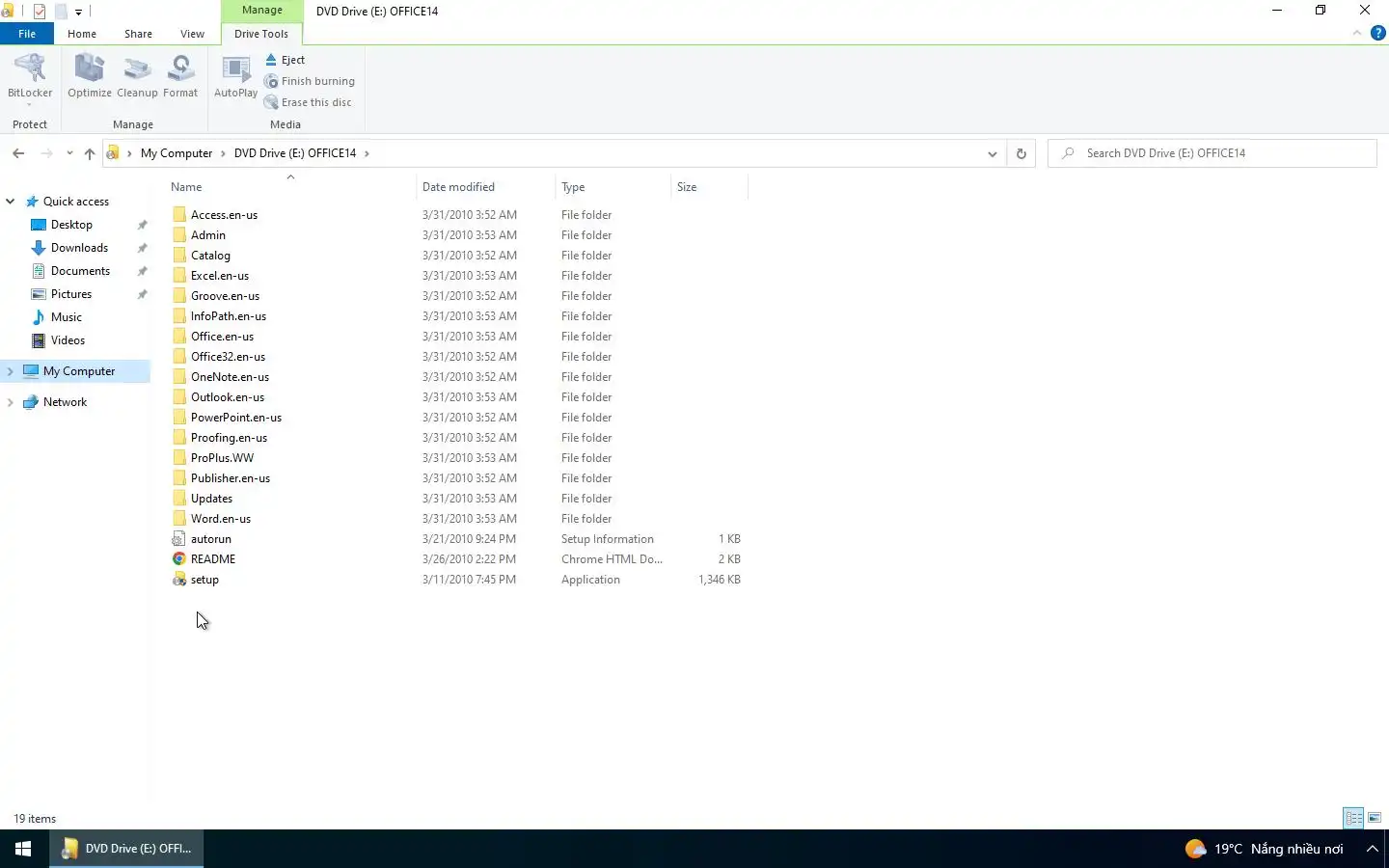This screenshot has width=1389, height=868.
Task: Collapse the ribbon with the chevron
Action: [1357, 33]
